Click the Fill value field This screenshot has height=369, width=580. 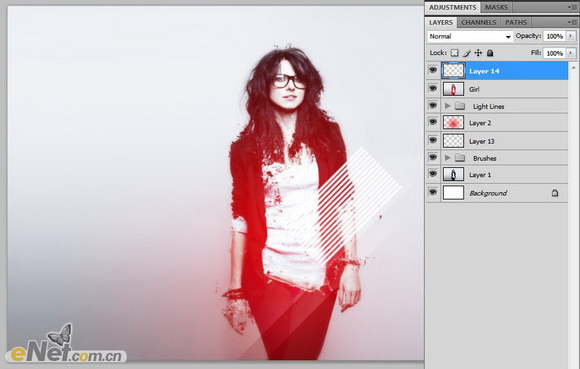coord(554,53)
